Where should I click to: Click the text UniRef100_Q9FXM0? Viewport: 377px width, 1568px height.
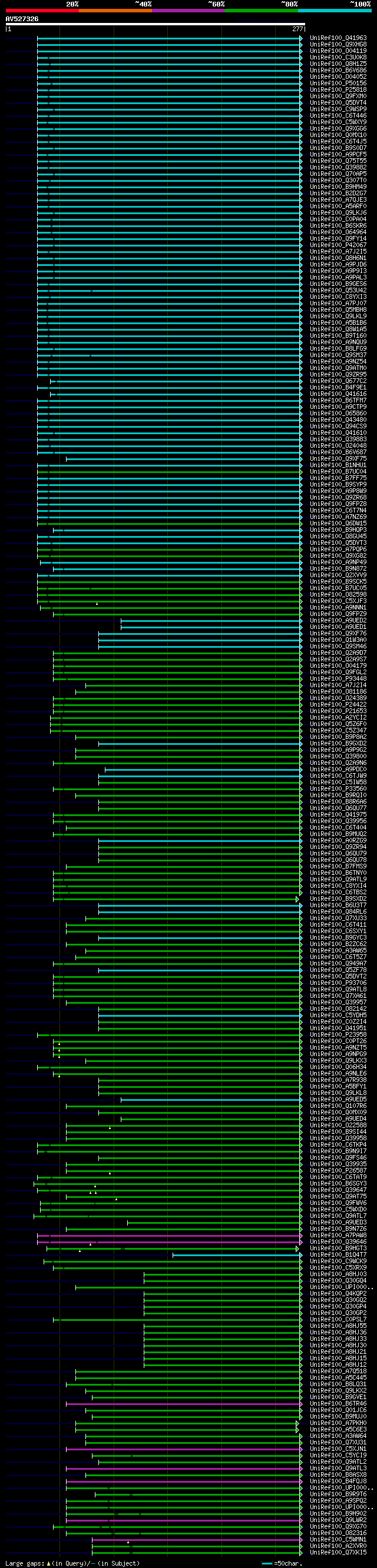[x=338, y=96]
